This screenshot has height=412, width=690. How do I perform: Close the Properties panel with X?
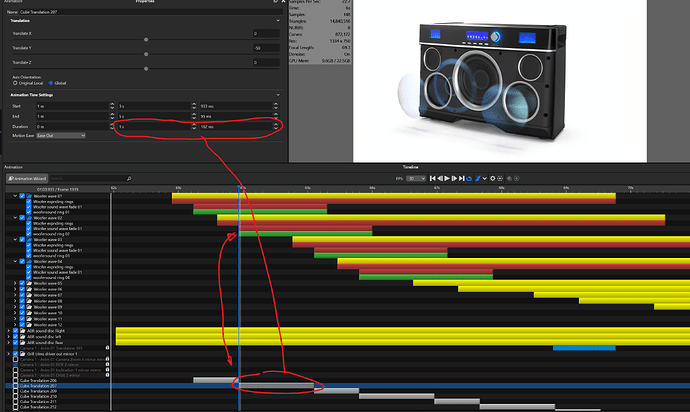283,1
